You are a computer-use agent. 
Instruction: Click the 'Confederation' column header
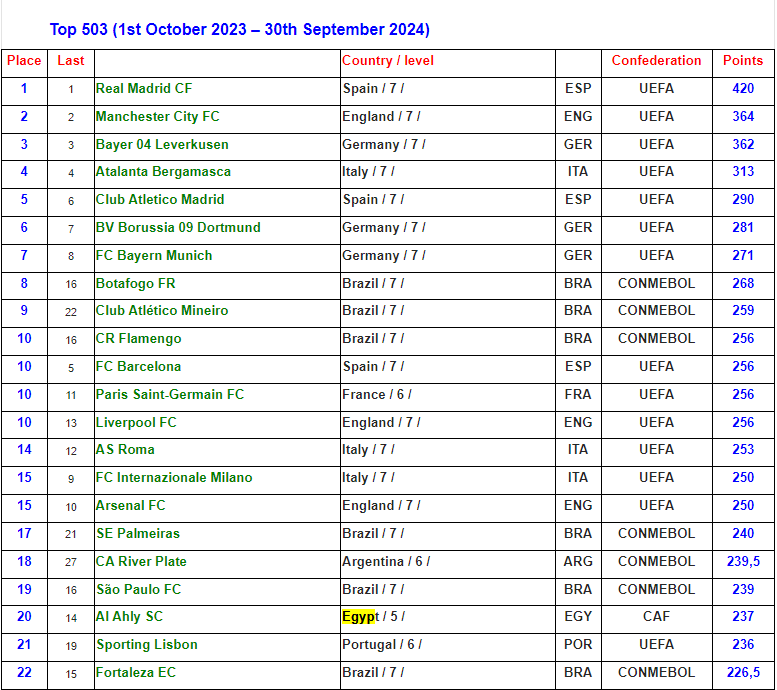(656, 61)
